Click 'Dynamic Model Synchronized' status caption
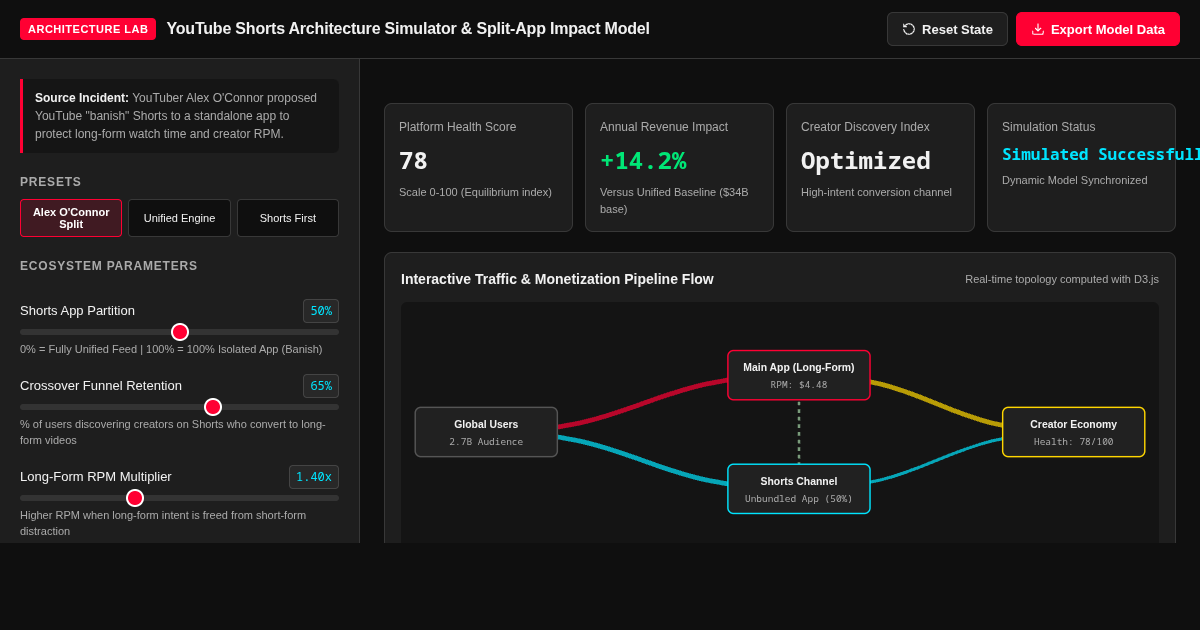Screen dimensions: 1200x630 point(1075,180)
